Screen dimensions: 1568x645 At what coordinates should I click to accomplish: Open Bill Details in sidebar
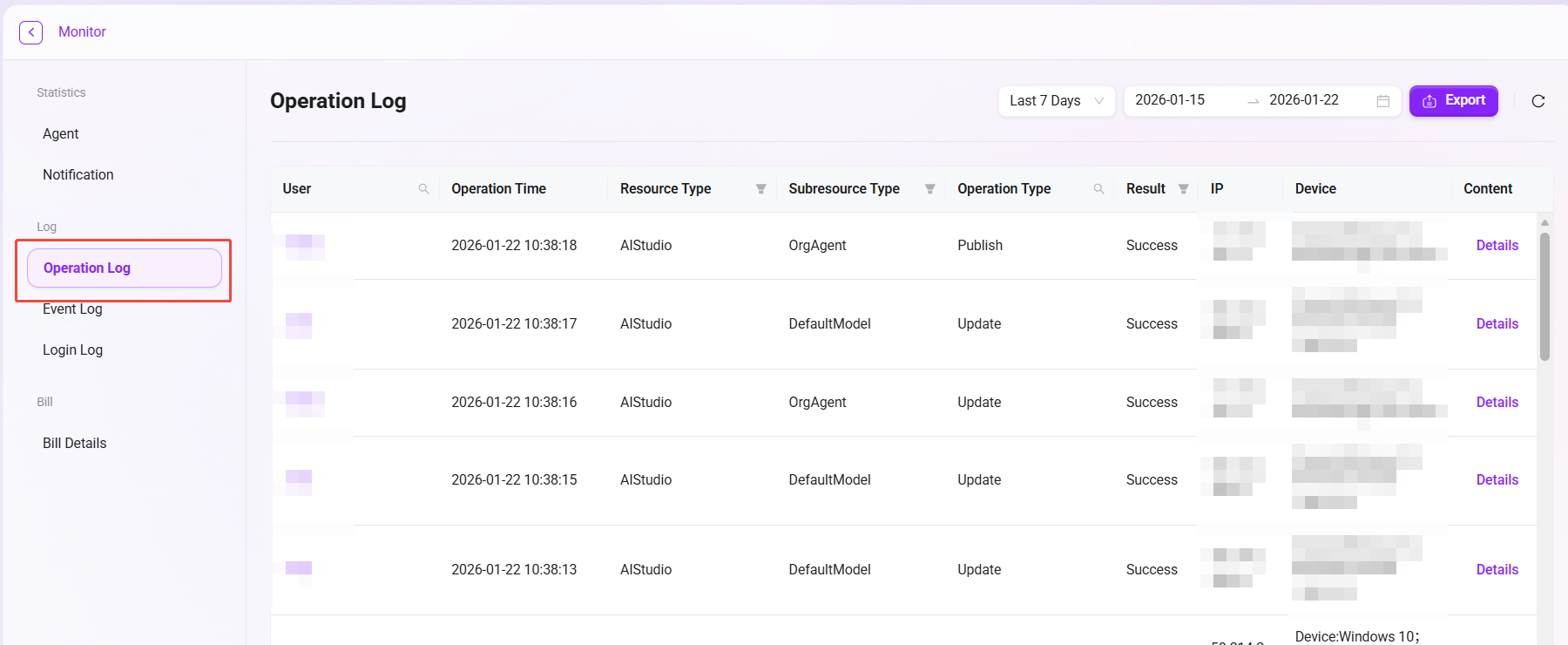[x=75, y=443]
